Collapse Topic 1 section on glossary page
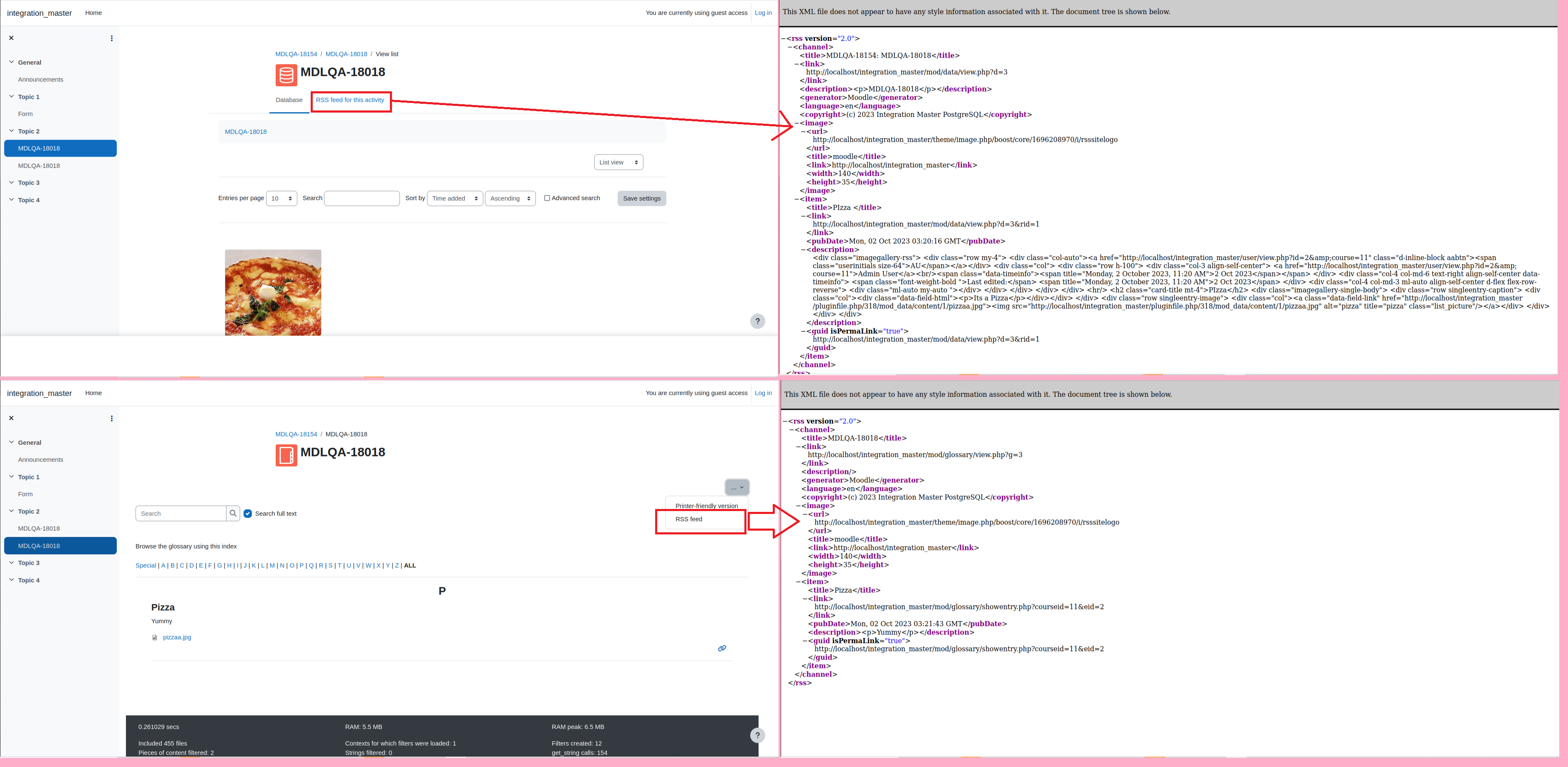Viewport: 1568px width, 767px height. [12, 476]
